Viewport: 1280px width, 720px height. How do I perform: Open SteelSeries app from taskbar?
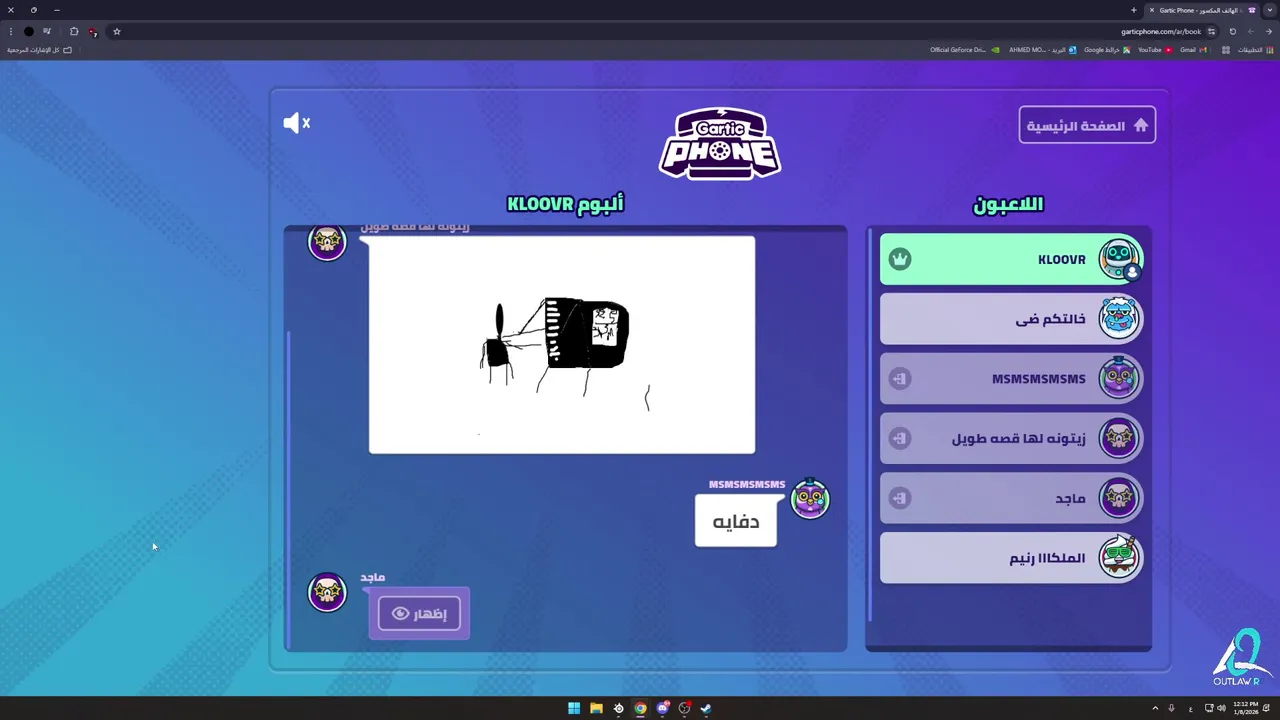(x=618, y=708)
